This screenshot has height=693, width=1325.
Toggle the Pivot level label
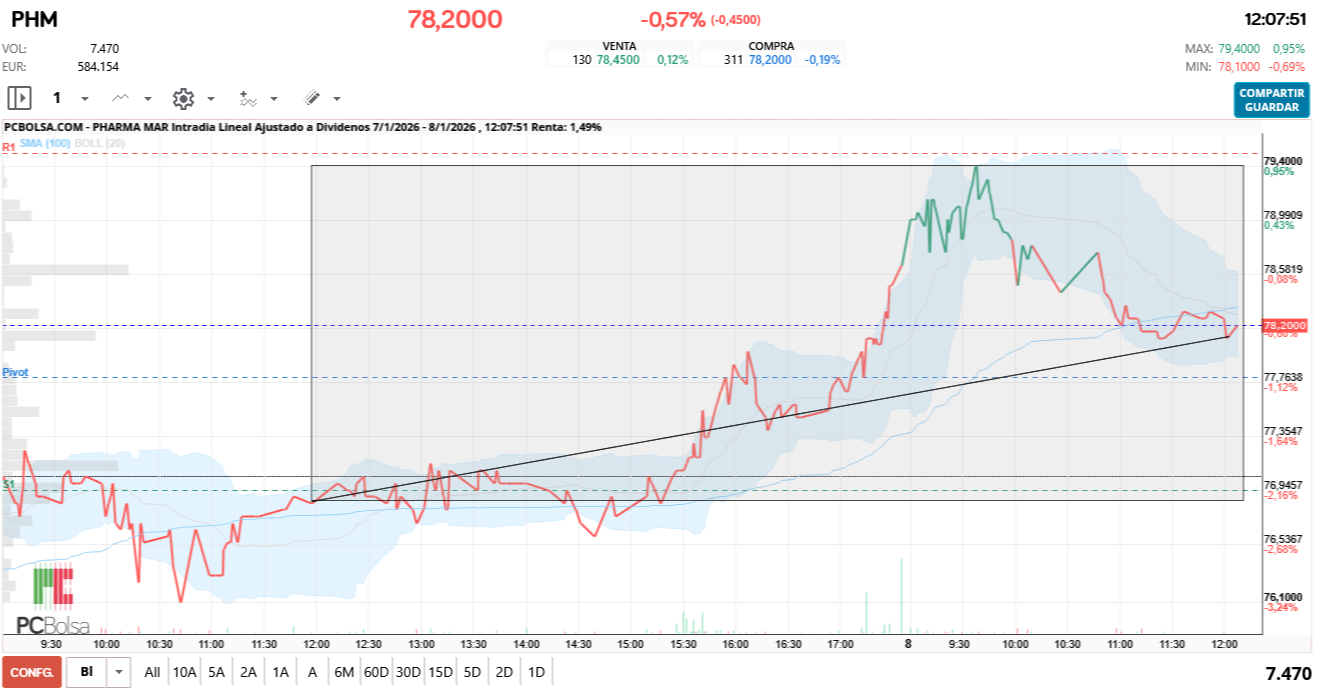click(17, 373)
